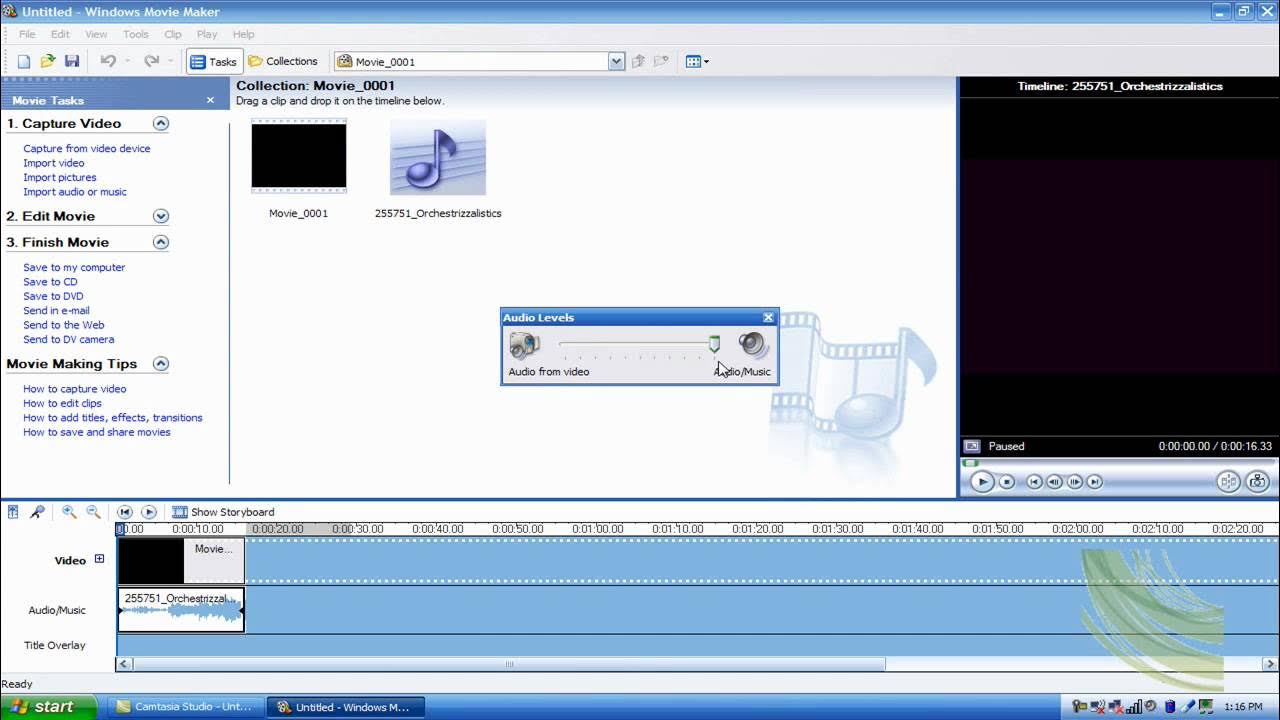The image size is (1280, 720).
Task: Play the timeline
Action: point(149,512)
